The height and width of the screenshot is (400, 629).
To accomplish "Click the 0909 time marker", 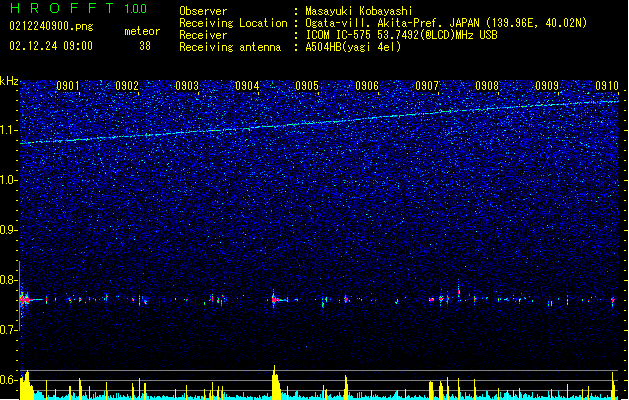I will [x=547, y=86].
